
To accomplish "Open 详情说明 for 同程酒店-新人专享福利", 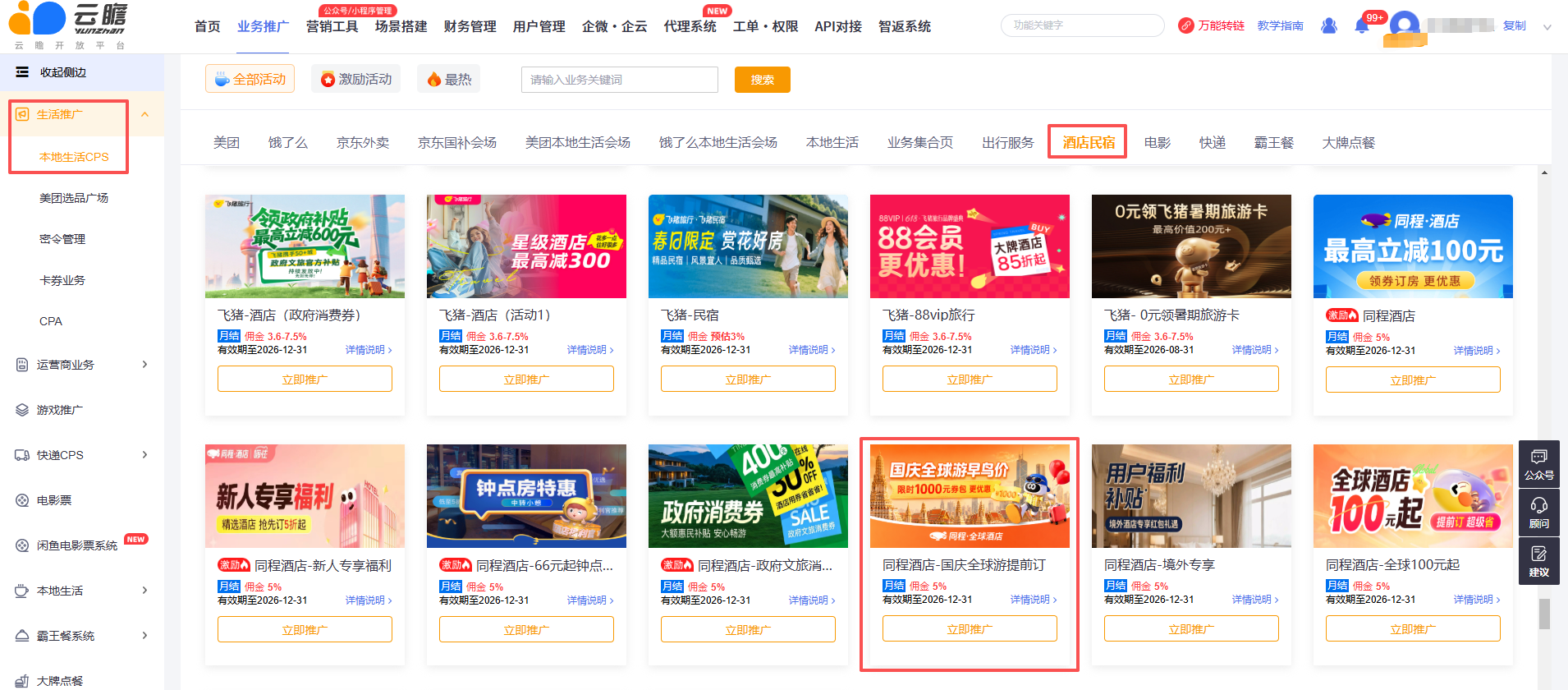I will 369,600.
